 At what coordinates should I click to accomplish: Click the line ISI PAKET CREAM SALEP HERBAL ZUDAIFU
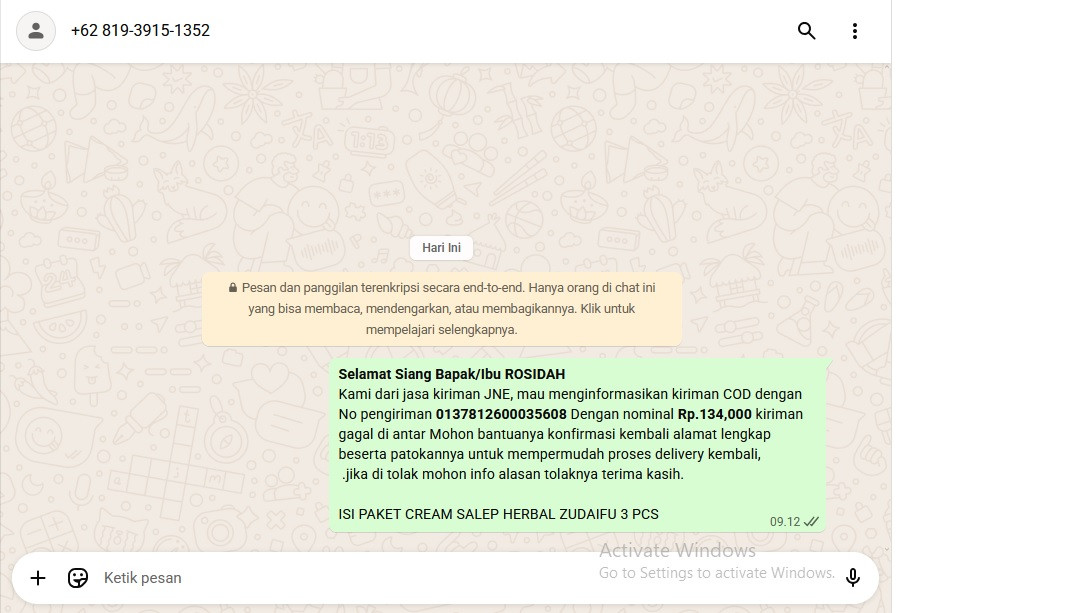click(498, 514)
